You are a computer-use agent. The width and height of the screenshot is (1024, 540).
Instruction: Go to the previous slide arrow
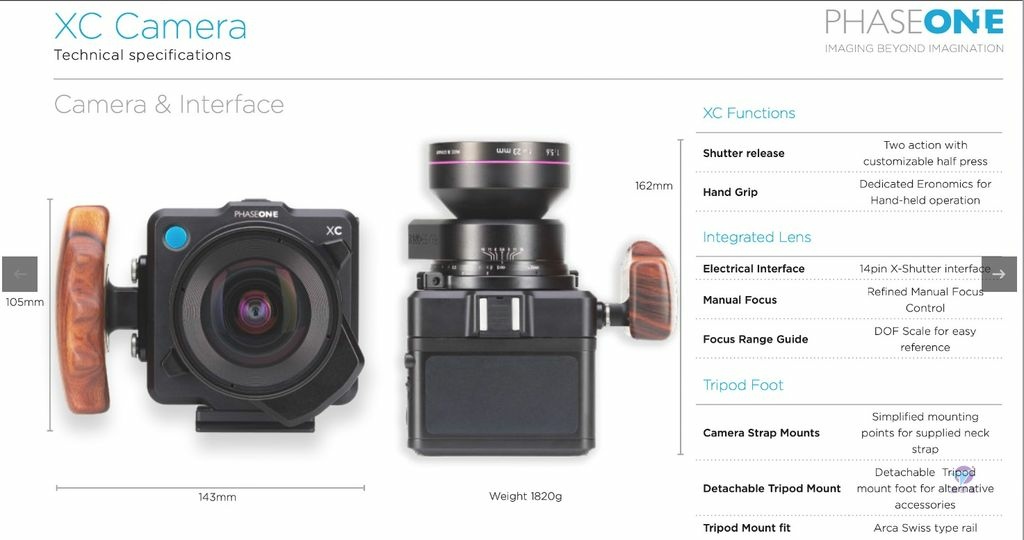point(20,274)
